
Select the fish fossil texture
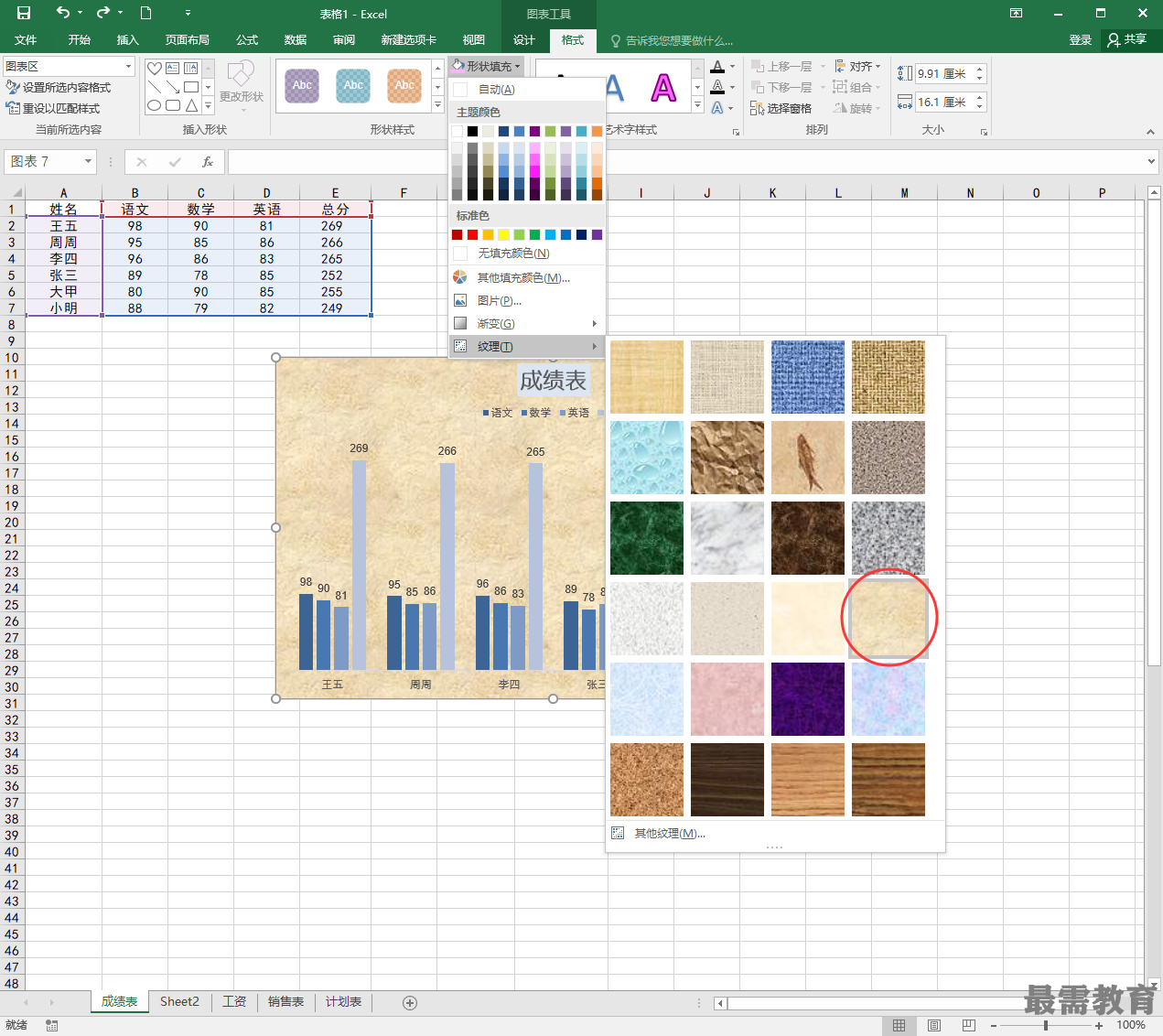pyautogui.click(x=808, y=458)
